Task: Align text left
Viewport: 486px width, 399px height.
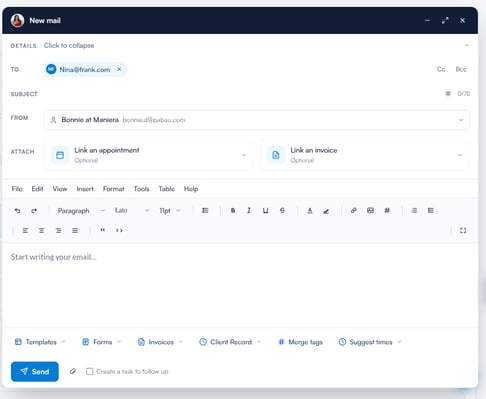Action: (x=25, y=230)
